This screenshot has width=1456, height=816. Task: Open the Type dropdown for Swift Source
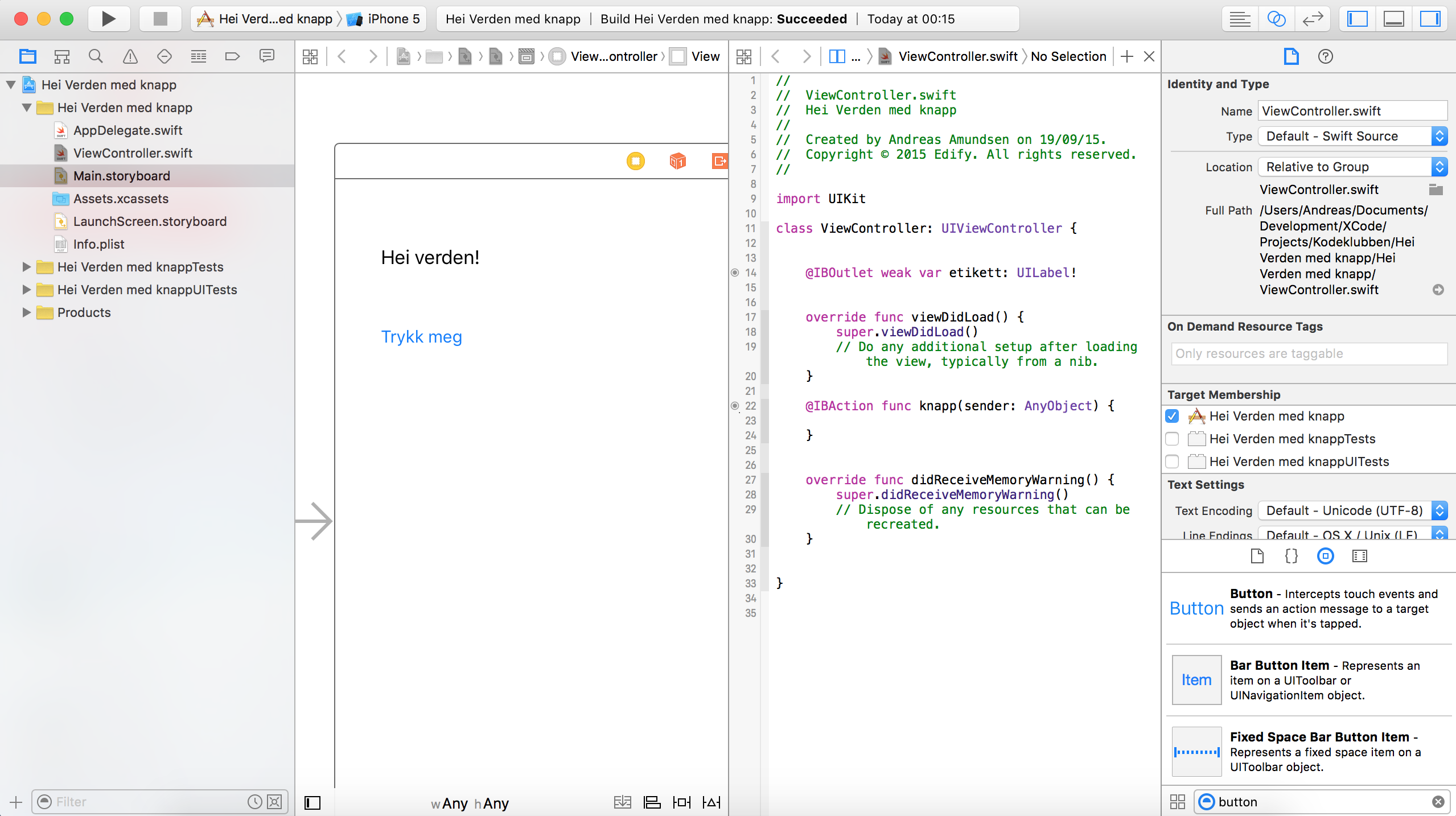point(1352,136)
